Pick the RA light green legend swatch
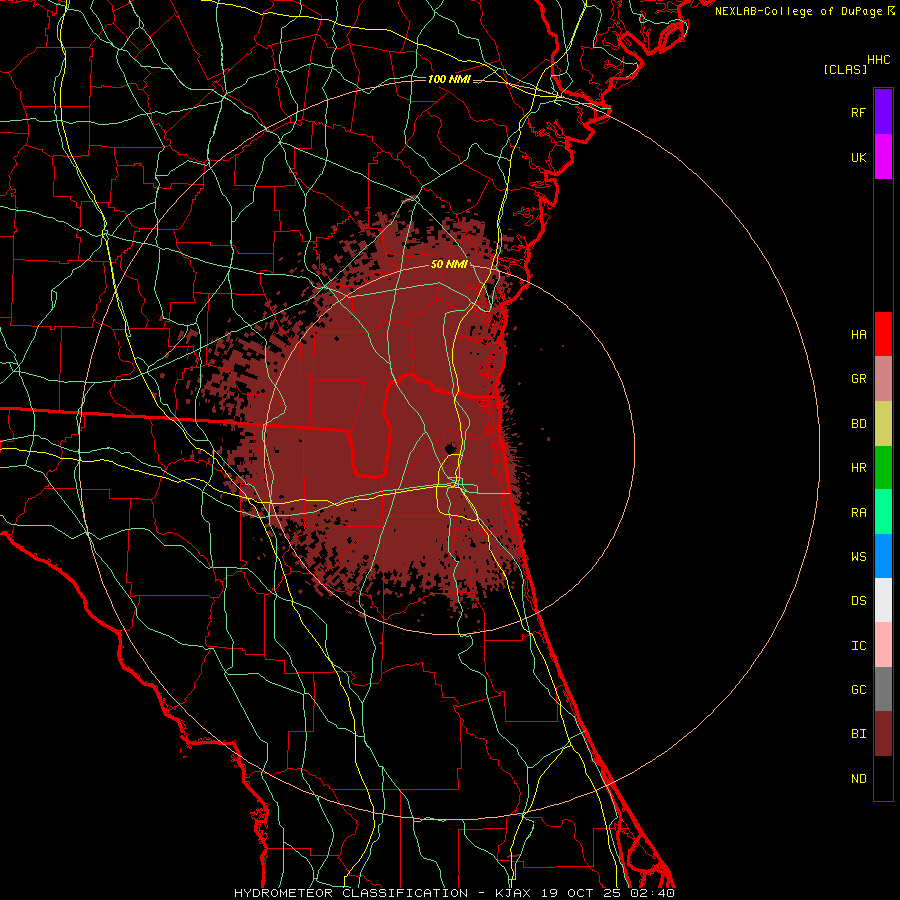Image resolution: width=900 pixels, height=900 pixels. coord(883,512)
